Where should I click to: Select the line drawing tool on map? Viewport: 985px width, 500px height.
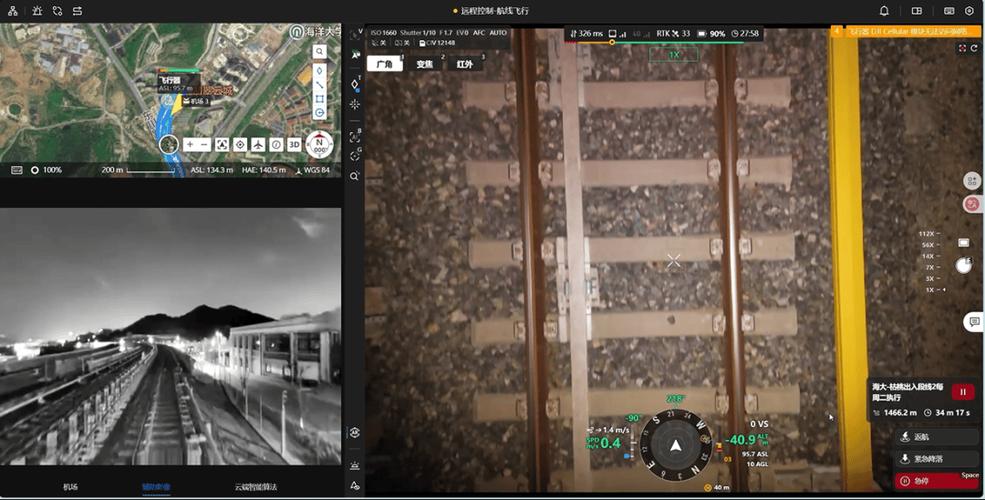(320, 85)
